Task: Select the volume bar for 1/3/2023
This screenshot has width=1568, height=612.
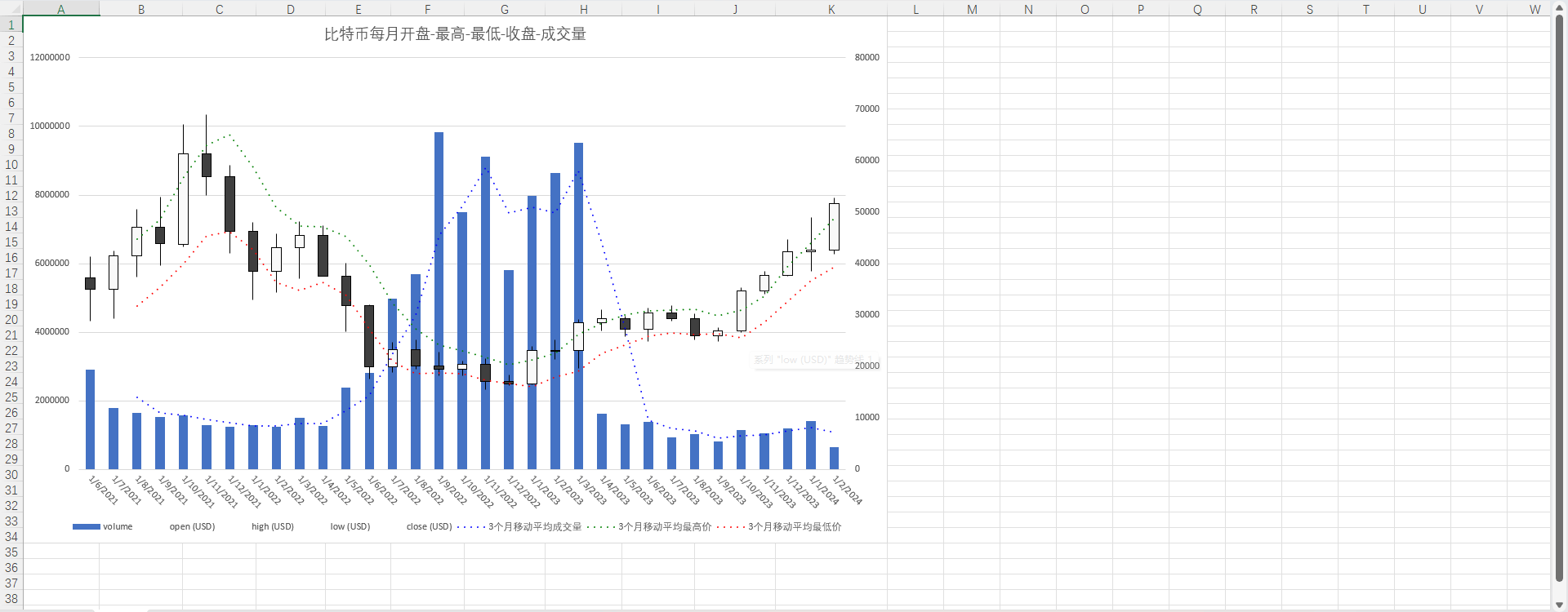Action: point(578,305)
